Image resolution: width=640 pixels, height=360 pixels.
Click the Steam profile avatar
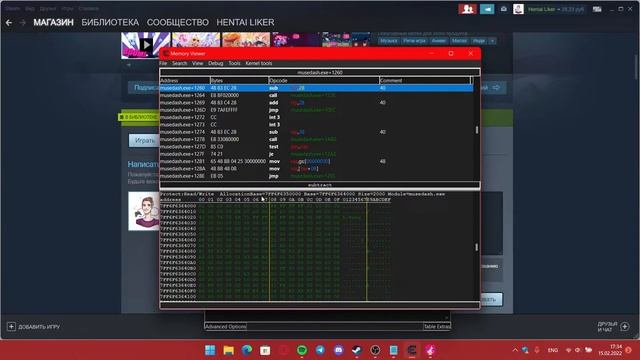point(518,9)
